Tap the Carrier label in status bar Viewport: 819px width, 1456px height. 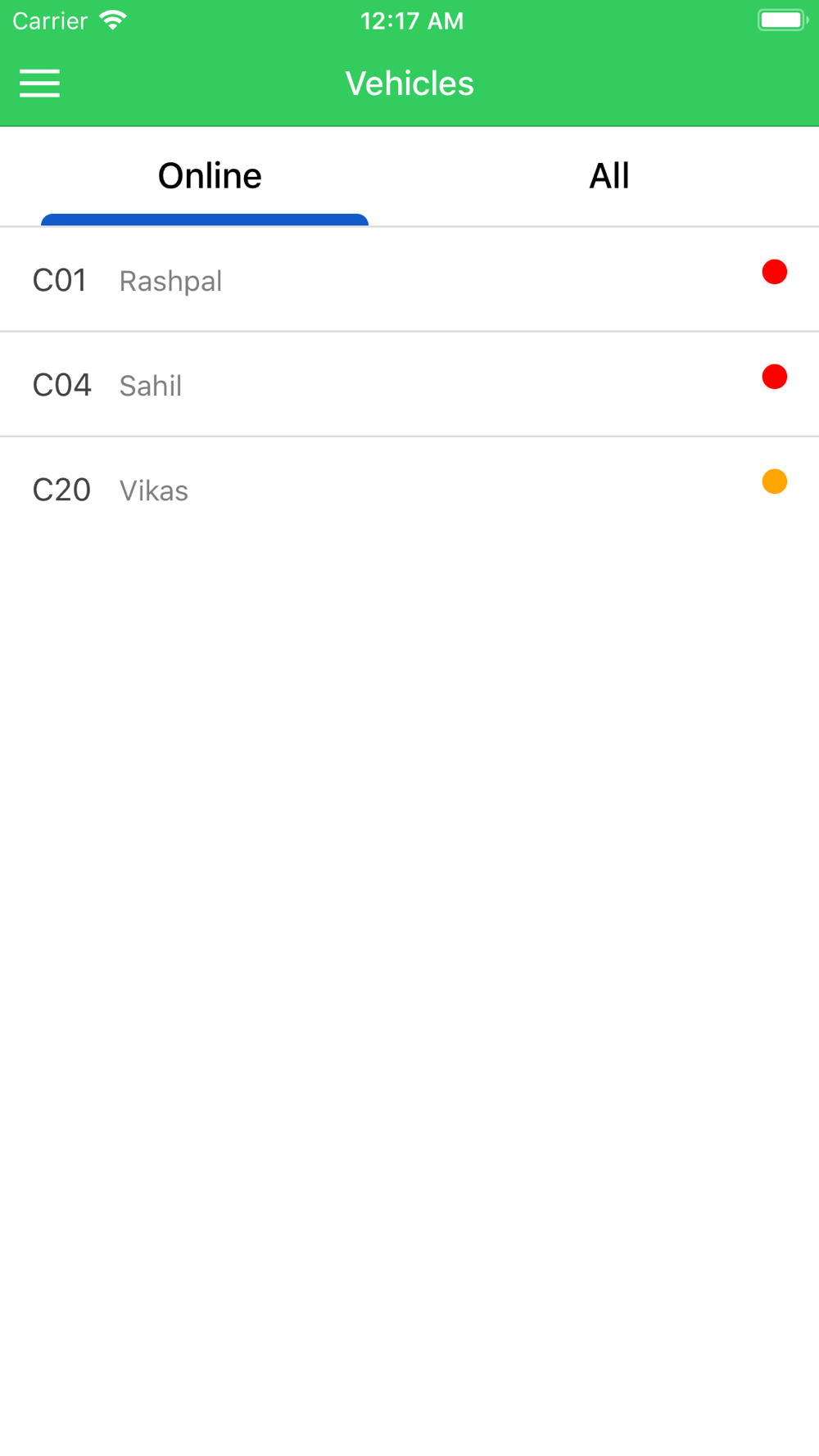click(x=50, y=21)
